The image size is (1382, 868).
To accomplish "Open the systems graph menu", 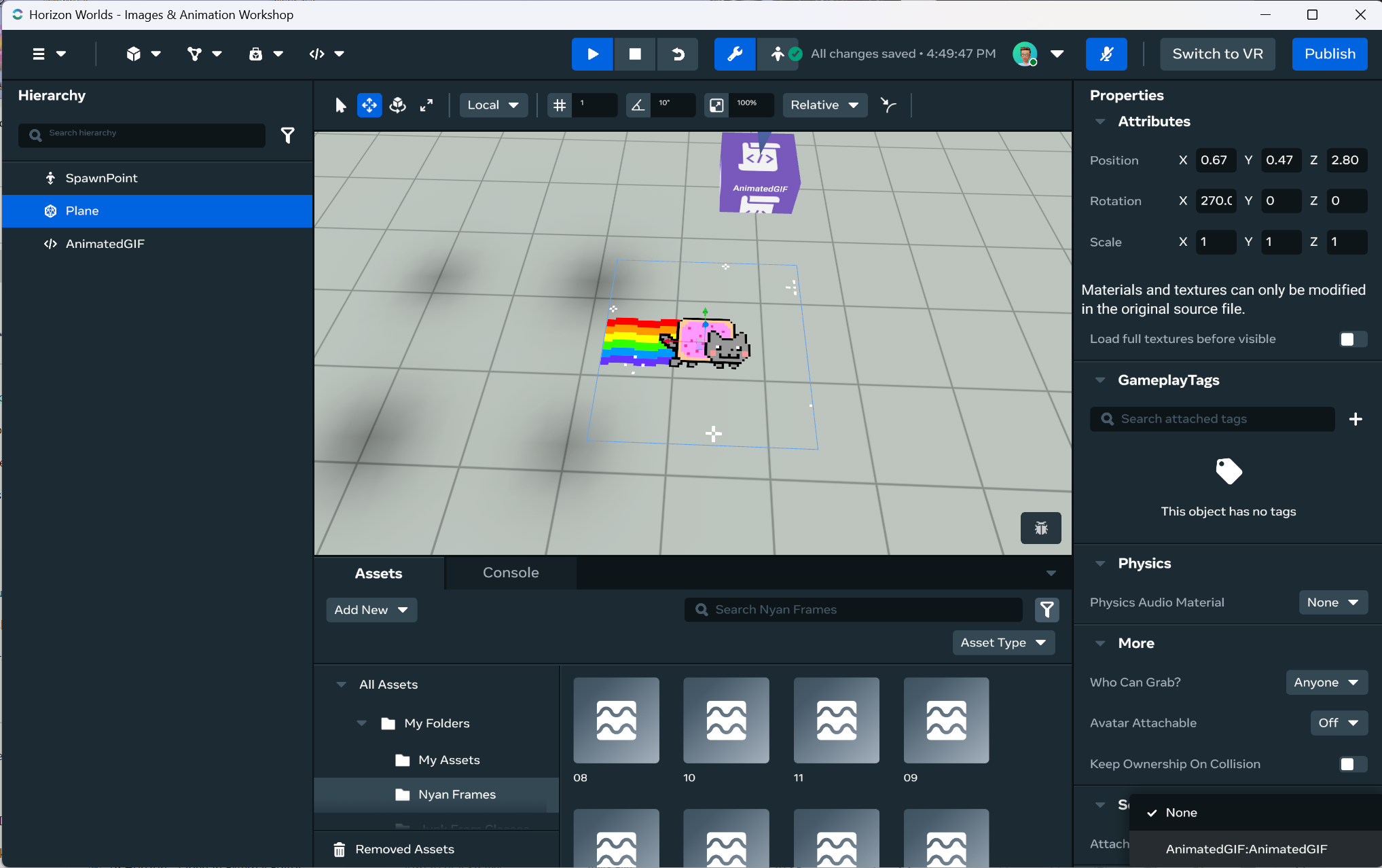I will (204, 54).
